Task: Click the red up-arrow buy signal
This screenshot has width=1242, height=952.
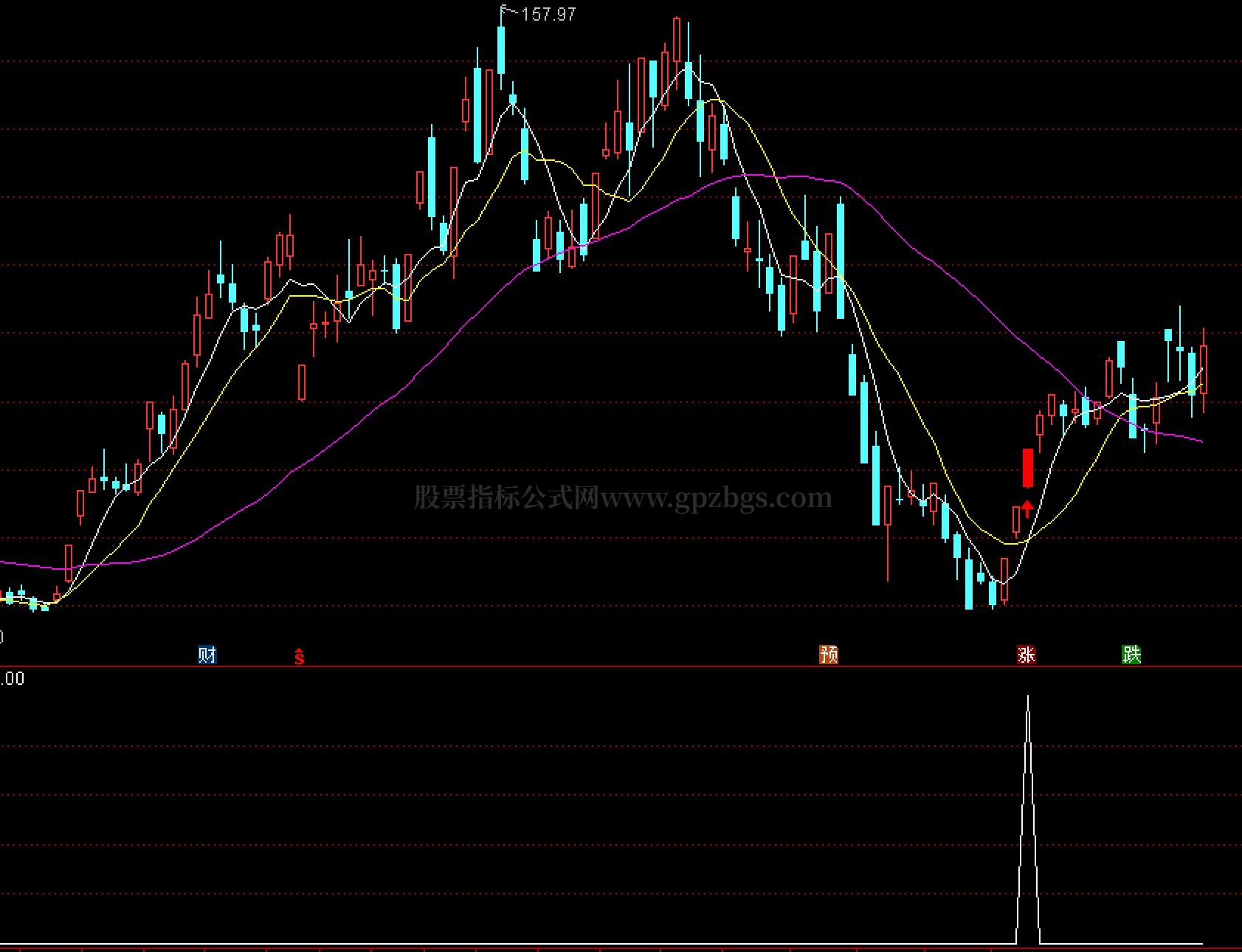Action: click(1027, 508)
